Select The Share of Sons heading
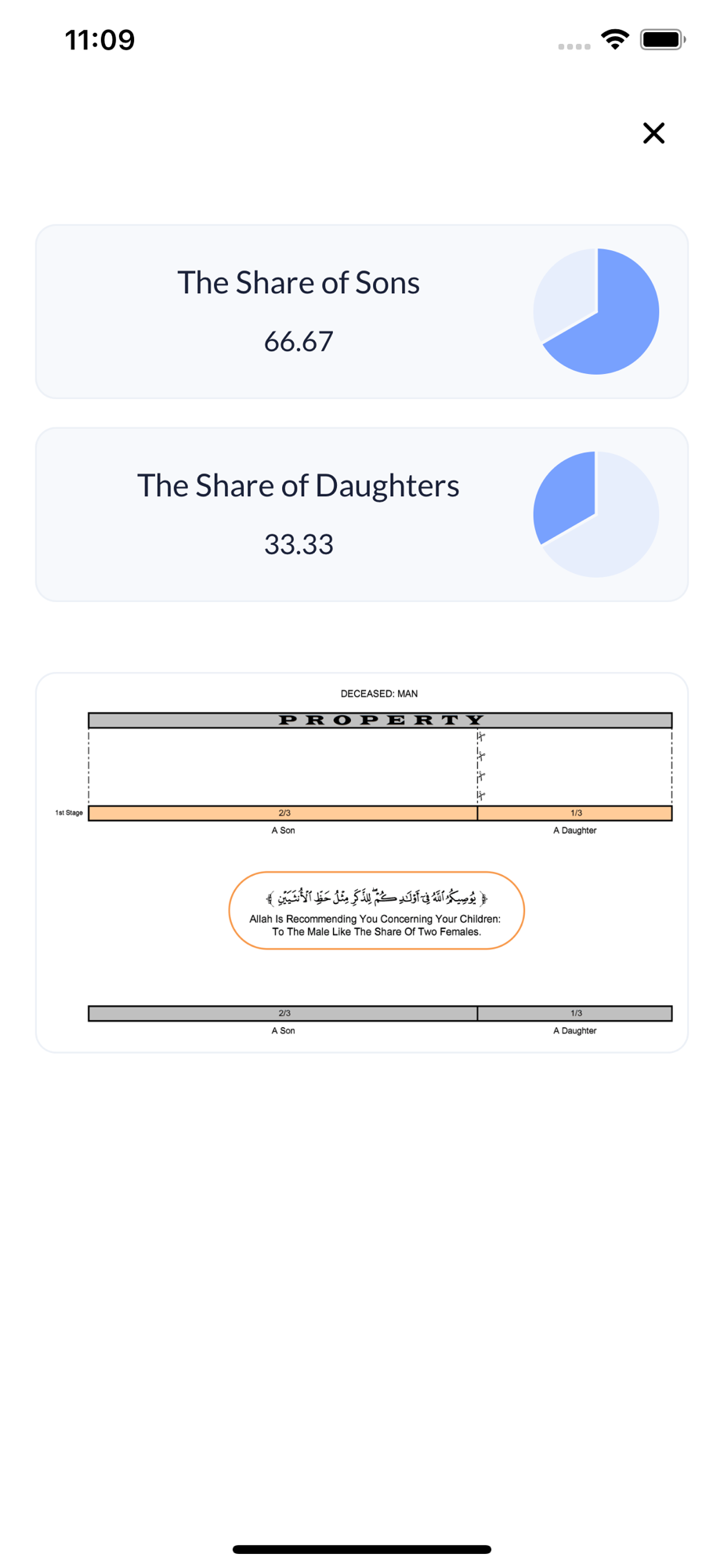Image resolution: width=724 pixels, height=1568 pixels. point(299,282)
